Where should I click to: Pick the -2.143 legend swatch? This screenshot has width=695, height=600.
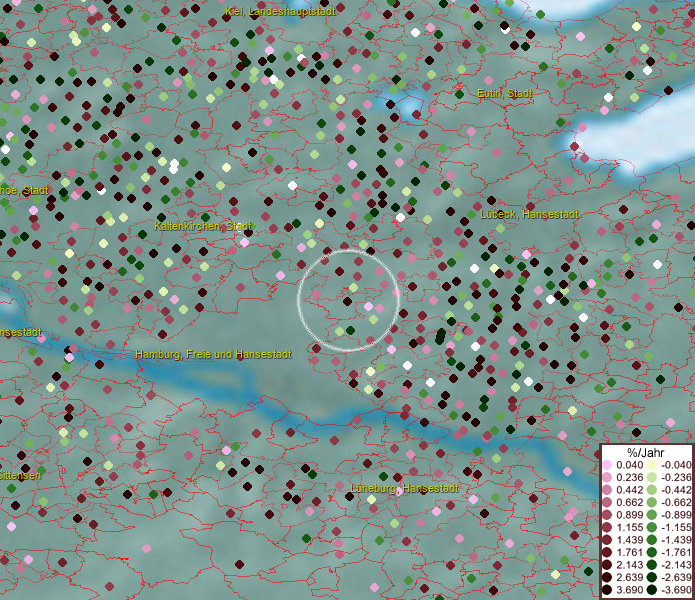click(x=652, y=565)
